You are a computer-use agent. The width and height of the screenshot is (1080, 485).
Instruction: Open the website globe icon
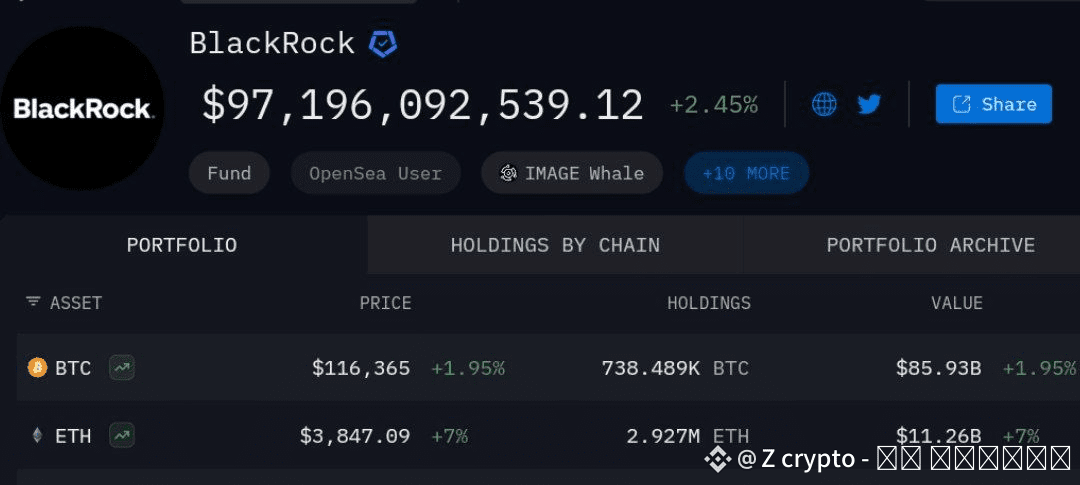pyautogui.click(x=824, y=105)
